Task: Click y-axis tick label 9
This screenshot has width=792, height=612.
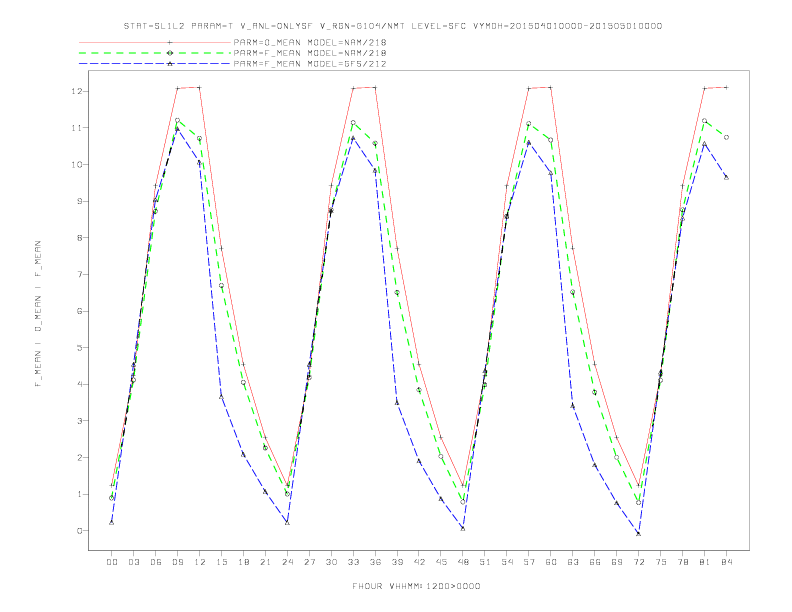Action: [79, 201]
